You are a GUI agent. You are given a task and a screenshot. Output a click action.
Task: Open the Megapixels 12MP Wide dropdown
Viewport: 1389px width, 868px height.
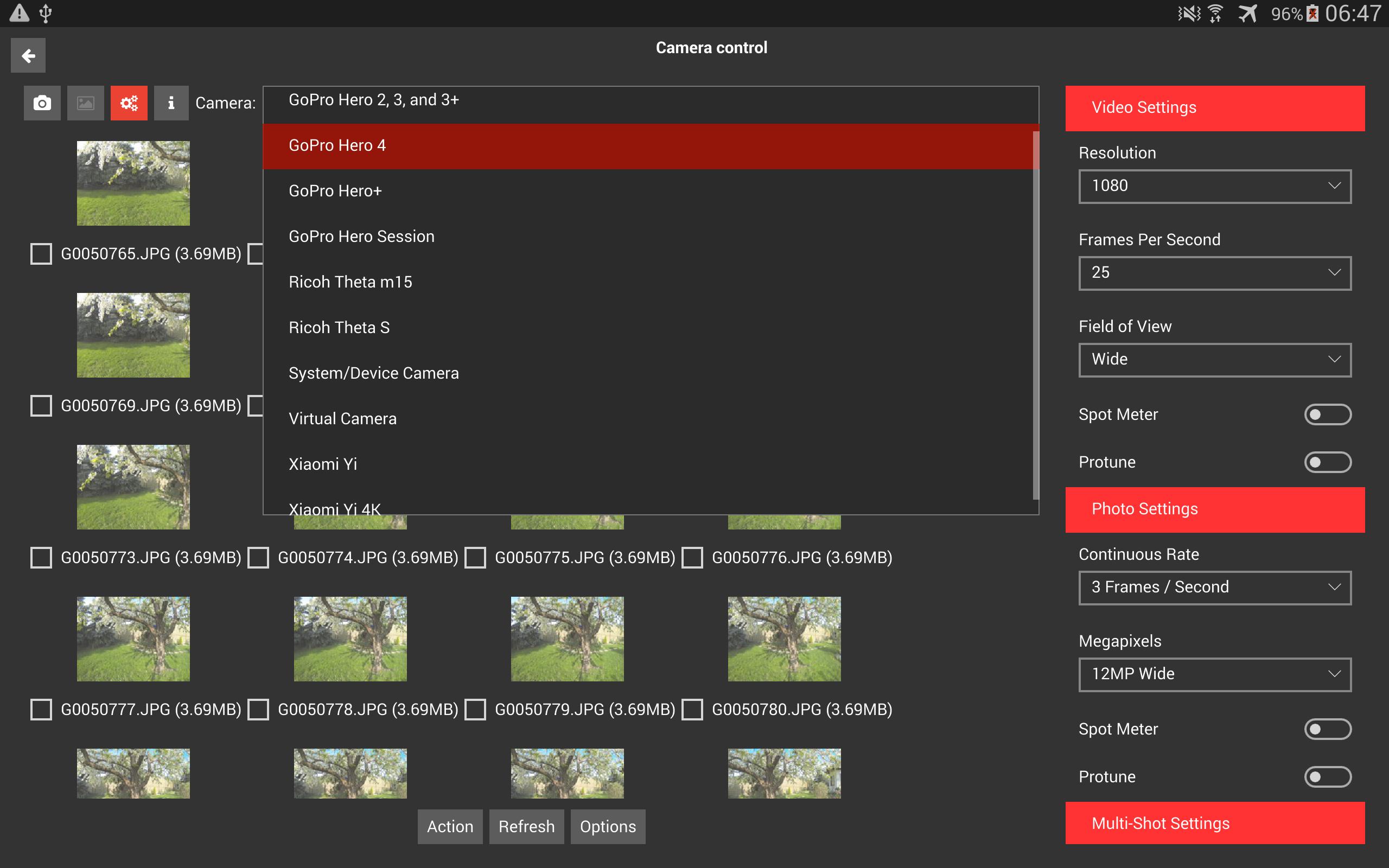[x=1215, y=674]
